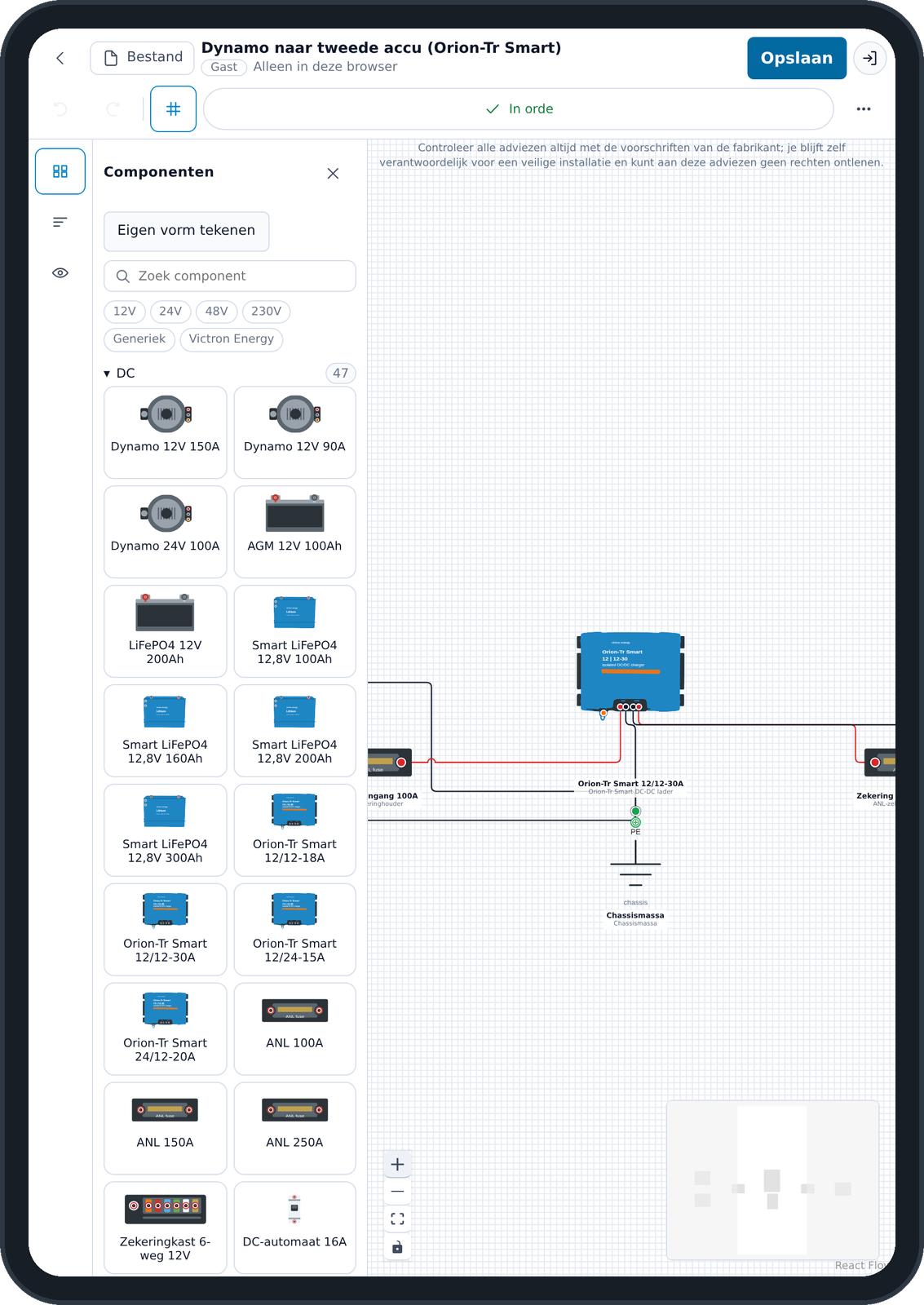The image size is (924, 1305).
Task: Click the Opslaan button
Action: [797, 58]
